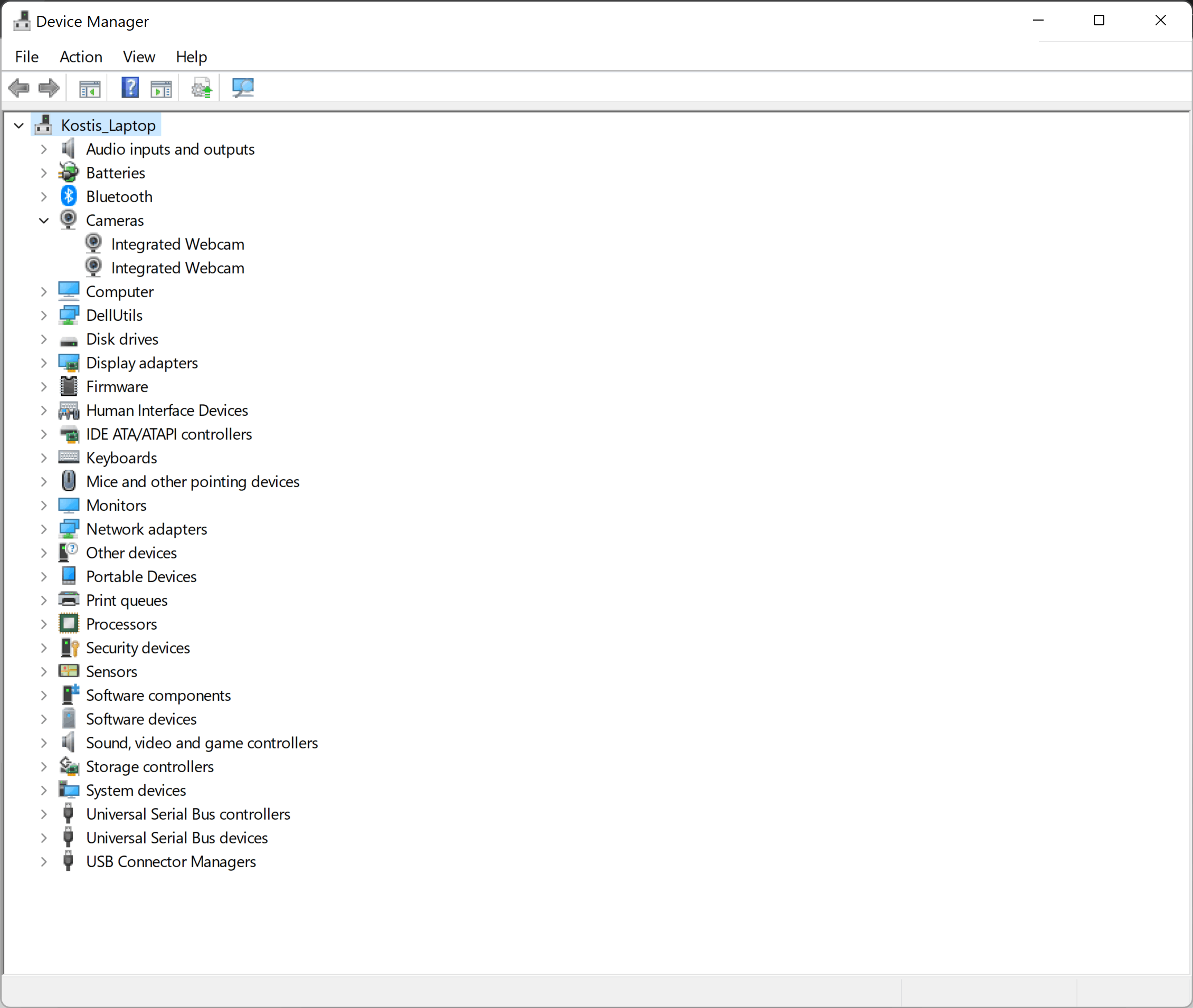The image size is (1193, 1008).
Task: Expand Sound, video and game controllers
Action: 44,743
